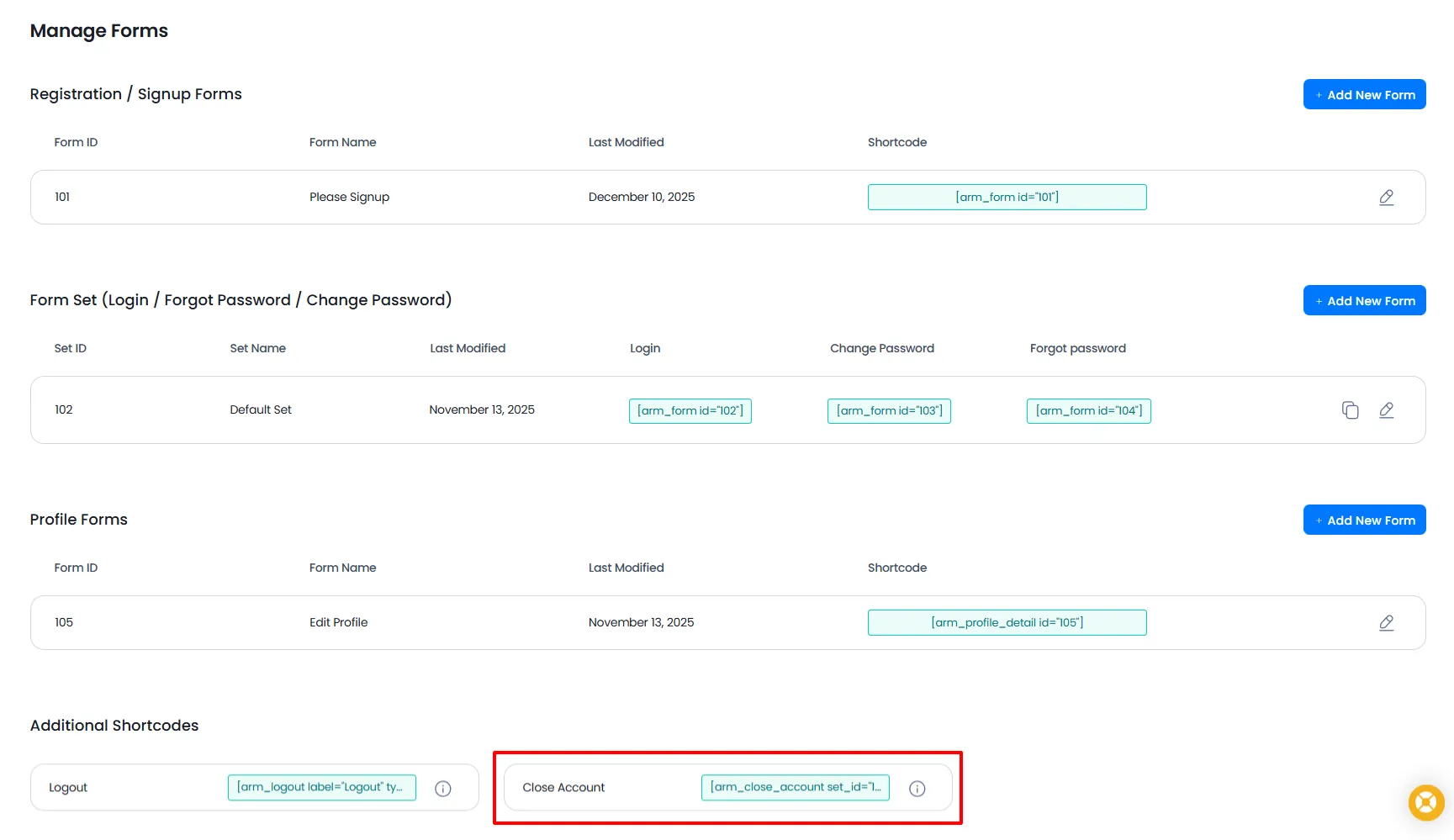Copy the arm_form id="101" shortcode
Viewport: 1454px width, 840px height.
pyautogui.click(x=1007, y=198)
